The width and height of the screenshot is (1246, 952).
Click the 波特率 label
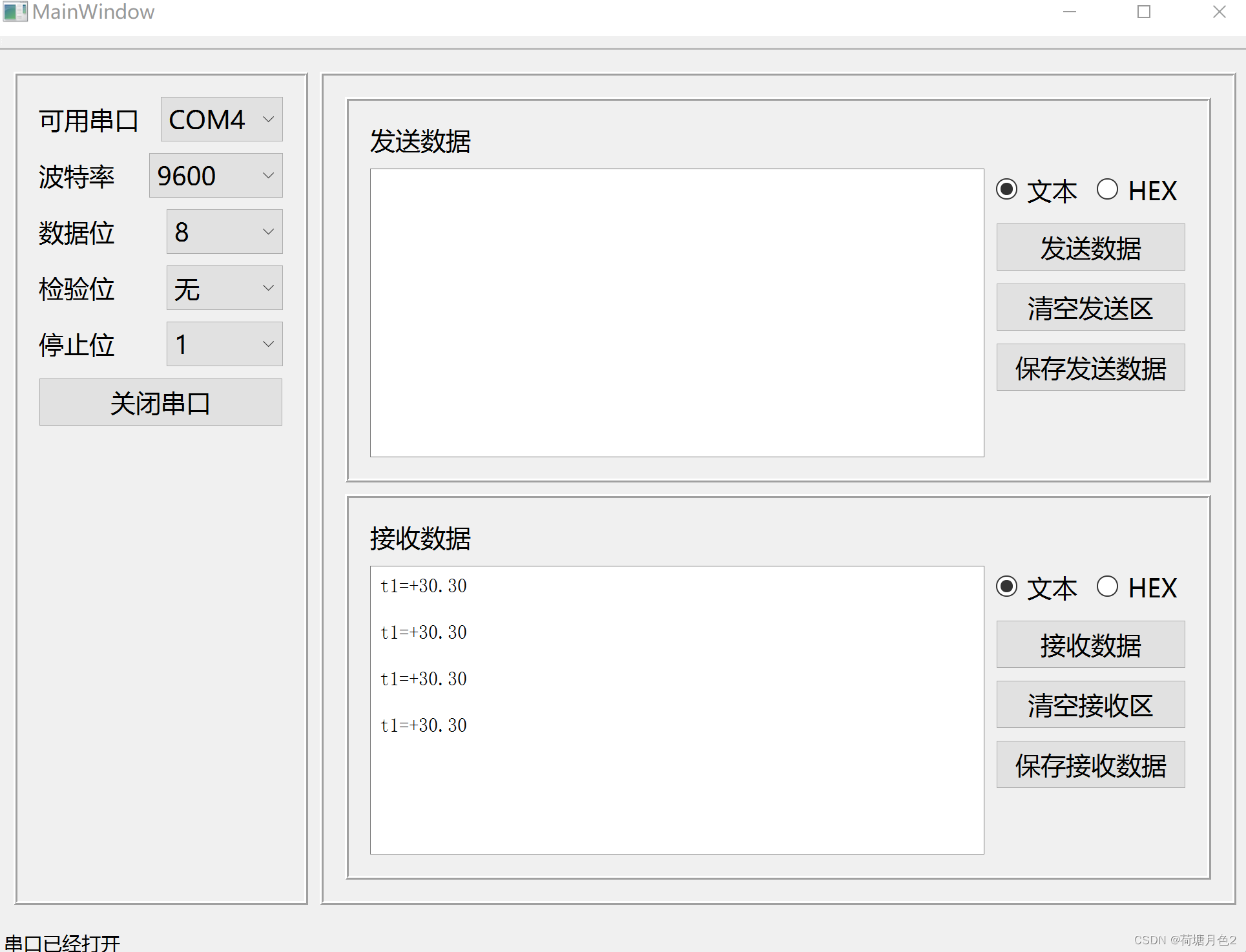76,176
